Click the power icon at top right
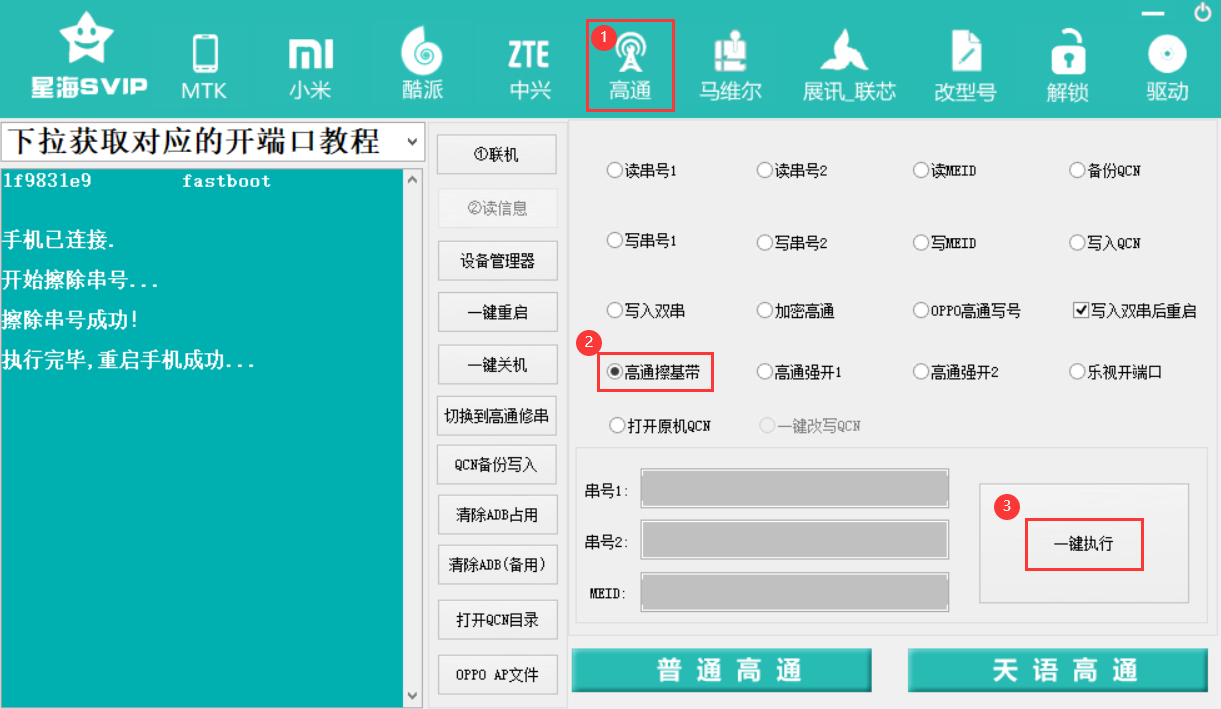Image resolution: width=1221 pixels, height=709 pixels. [x=1203, y=12]
